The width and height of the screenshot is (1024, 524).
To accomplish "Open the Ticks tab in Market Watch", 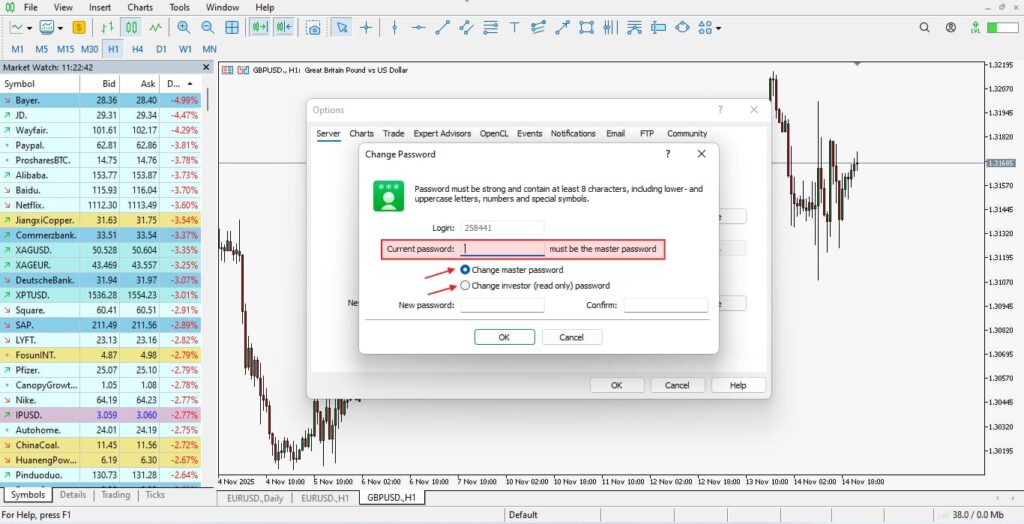I will point(155,495).
